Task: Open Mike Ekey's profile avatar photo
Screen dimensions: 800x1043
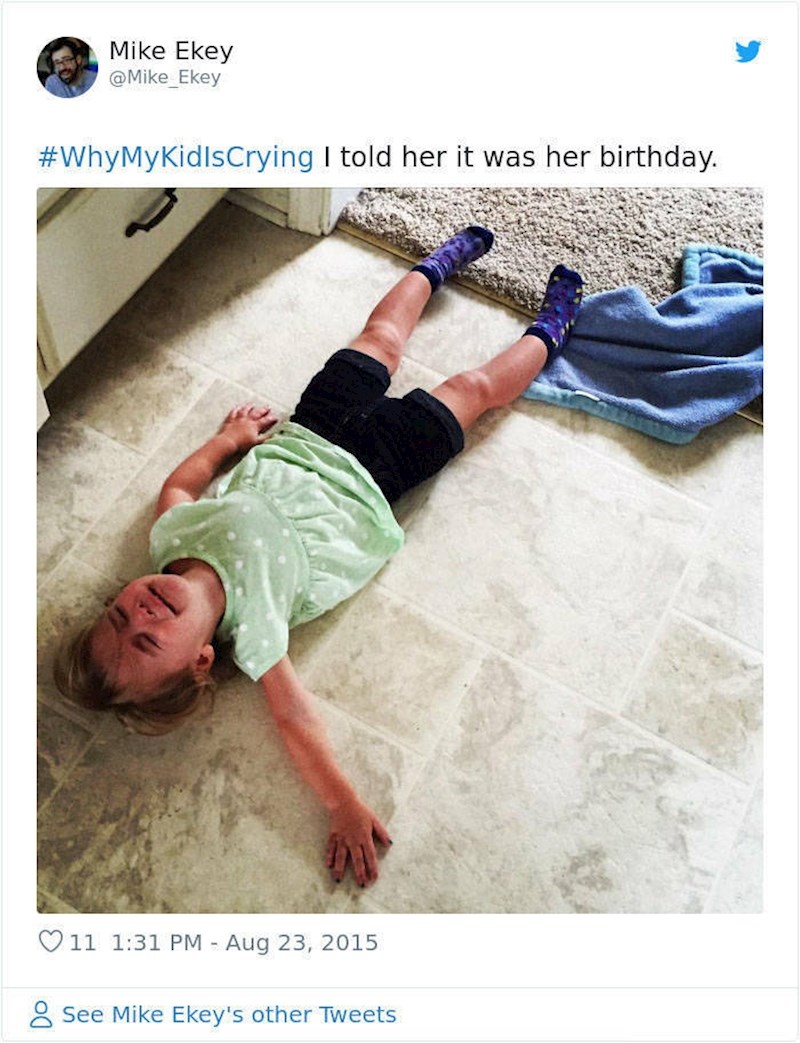Action: tap(67, 67)
